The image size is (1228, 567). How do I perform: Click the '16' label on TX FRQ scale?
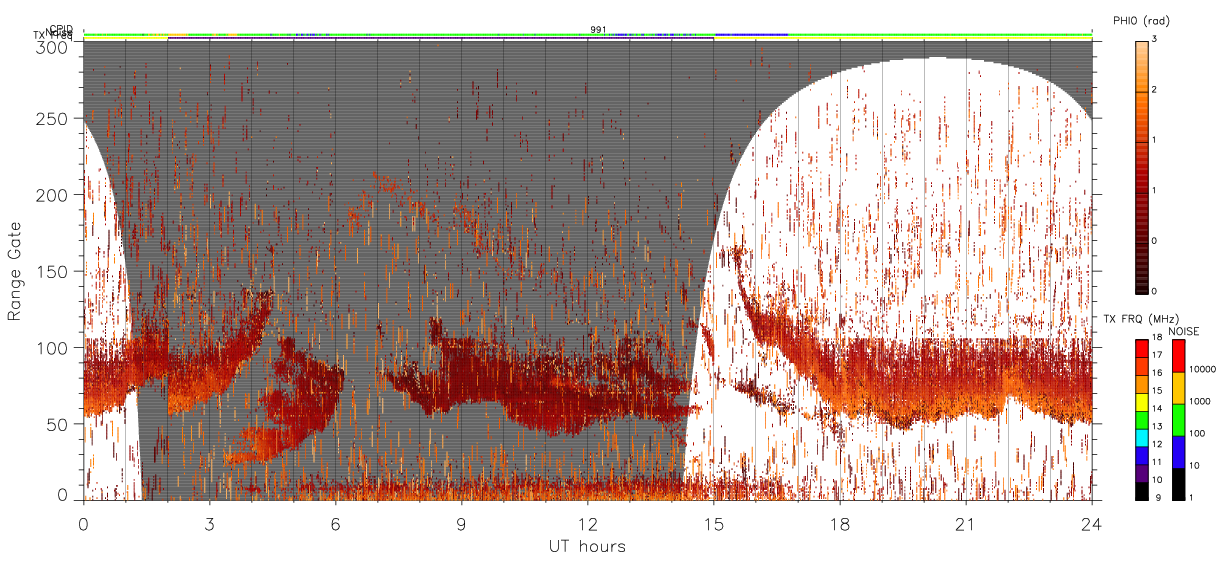tap(1157, 373)
